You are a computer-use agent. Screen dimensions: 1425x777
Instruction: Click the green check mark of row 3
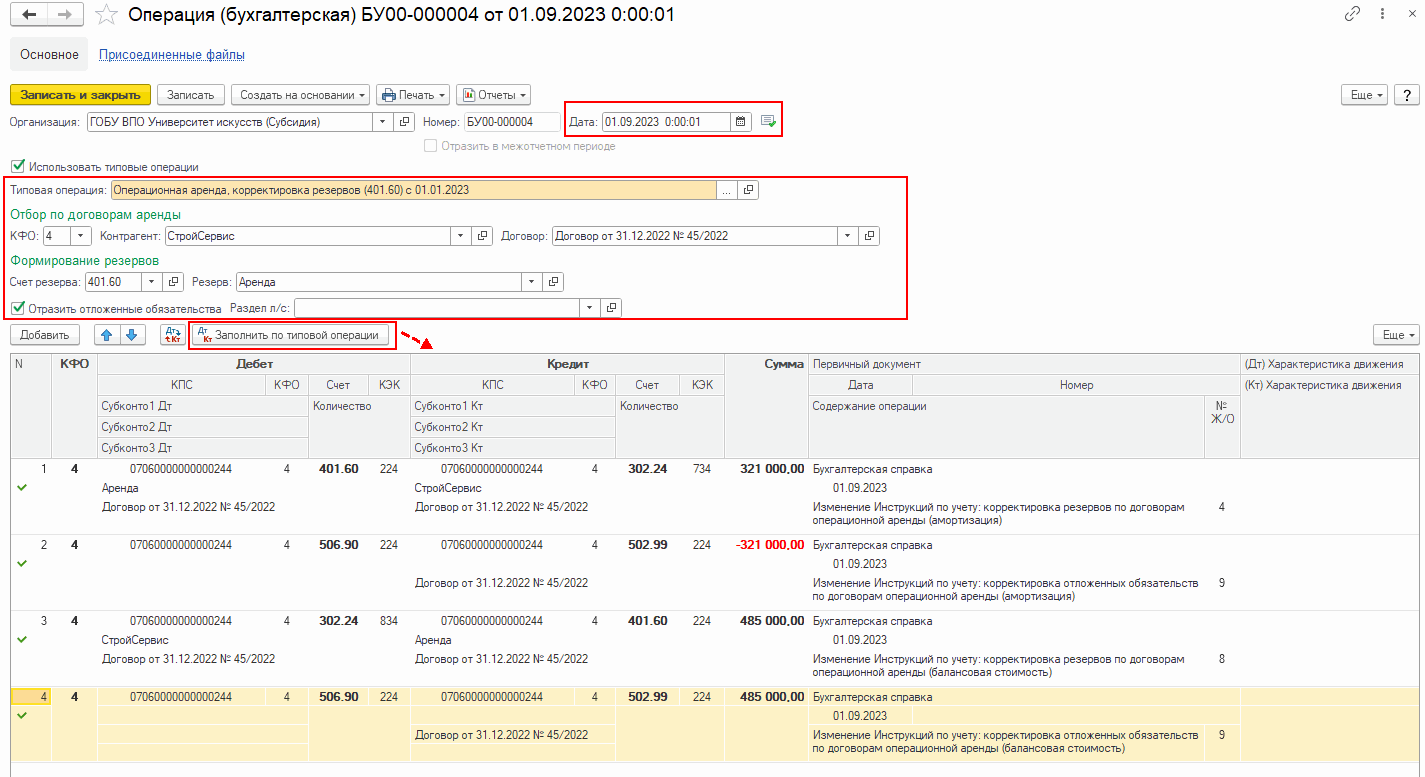point(22,640)
